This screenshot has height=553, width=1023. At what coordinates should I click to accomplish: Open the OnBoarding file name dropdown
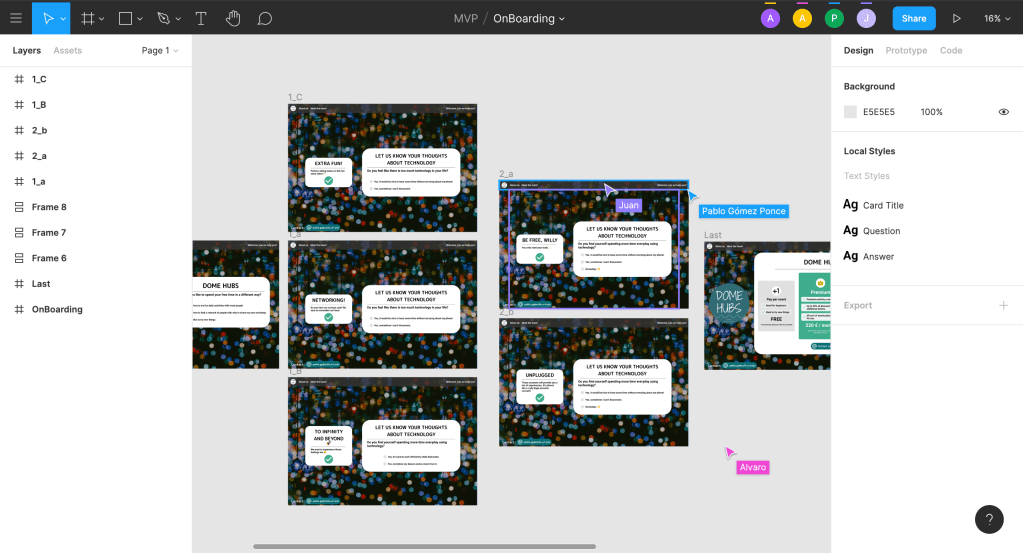[529, 18]
